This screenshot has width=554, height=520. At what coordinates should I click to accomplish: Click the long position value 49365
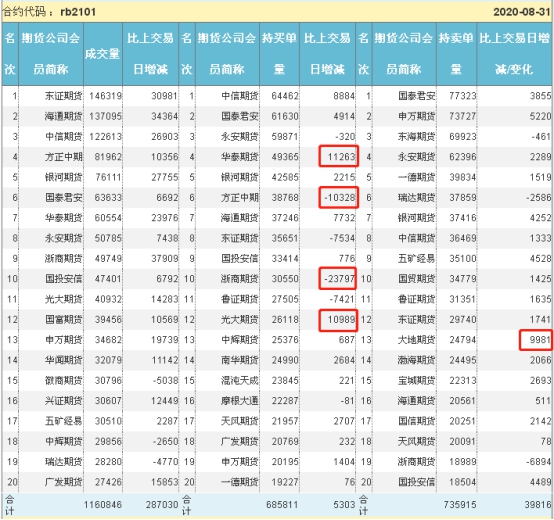coord(285,157)
